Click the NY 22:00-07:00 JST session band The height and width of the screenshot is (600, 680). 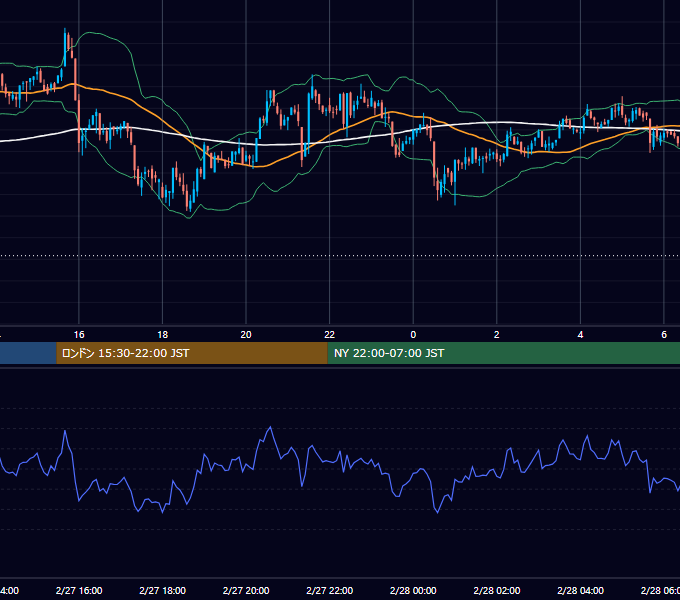(503, 353)
